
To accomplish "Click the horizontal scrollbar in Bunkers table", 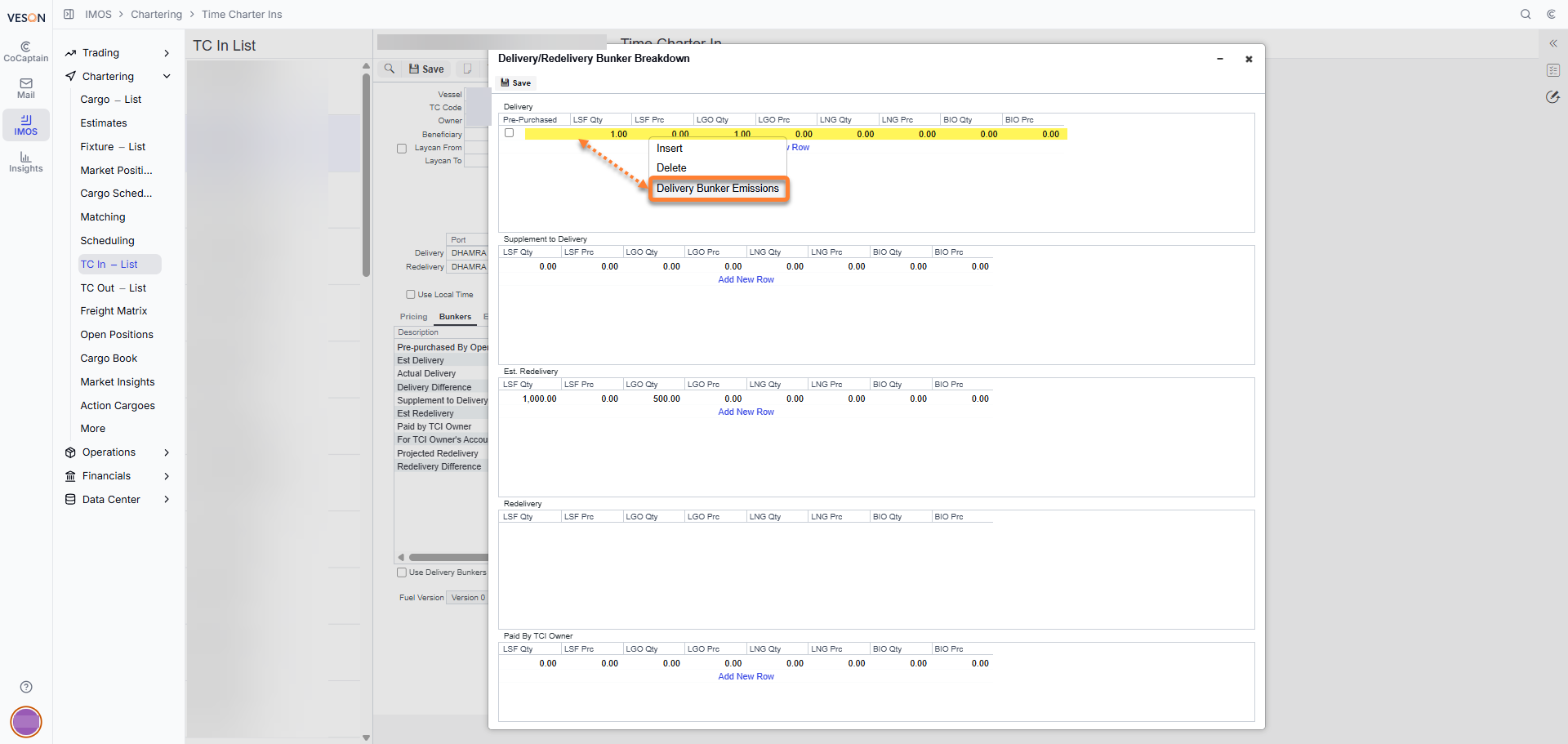I will [448, 557].
